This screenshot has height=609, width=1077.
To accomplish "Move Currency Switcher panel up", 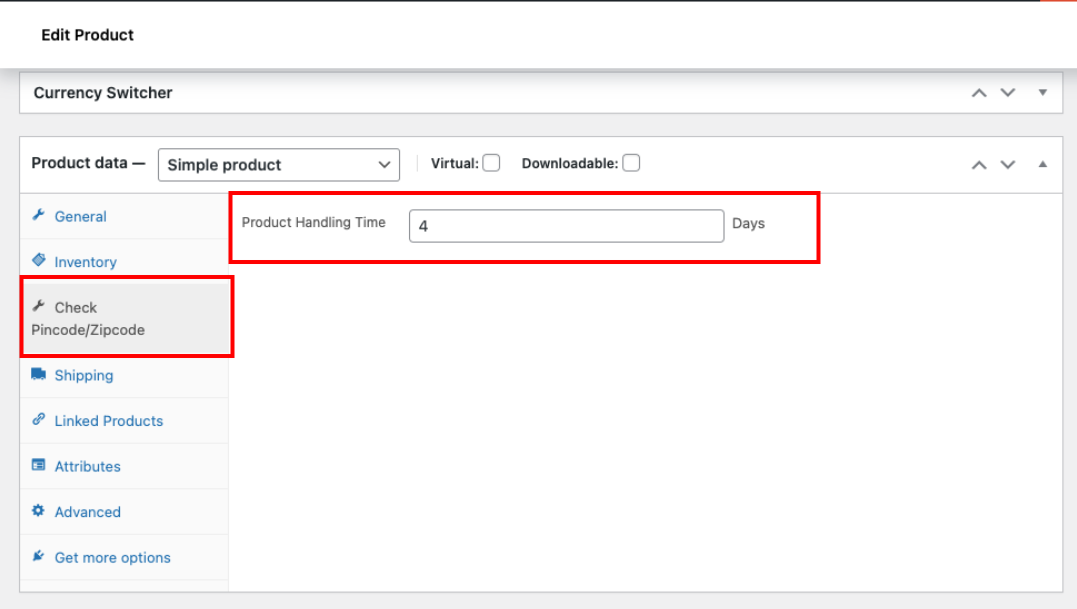I will point(979,93).
